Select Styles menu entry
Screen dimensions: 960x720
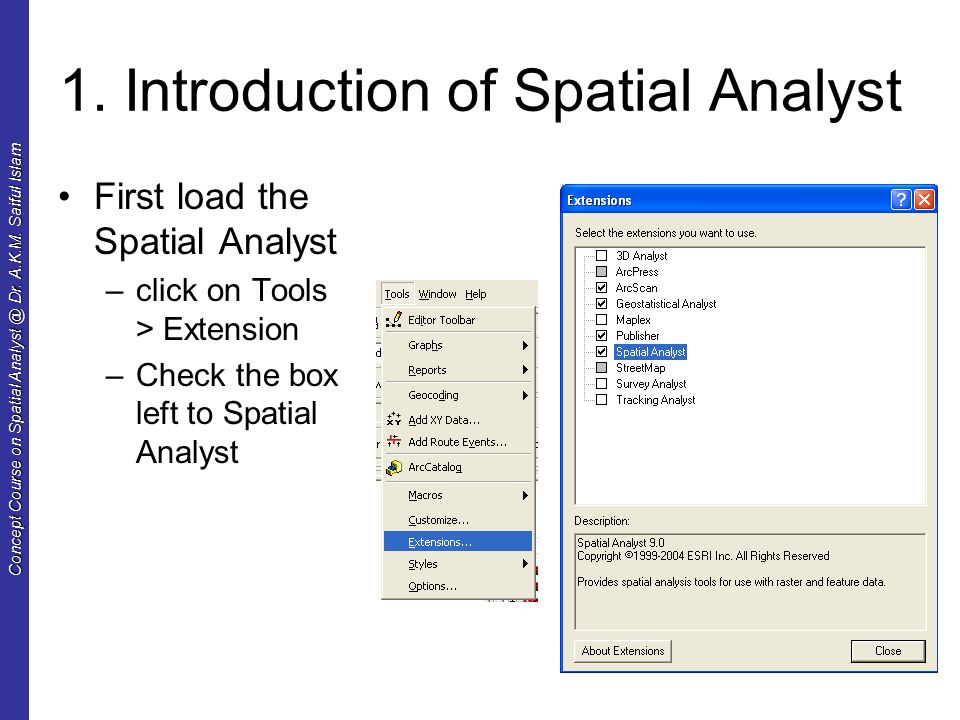(x=458, y=564)
